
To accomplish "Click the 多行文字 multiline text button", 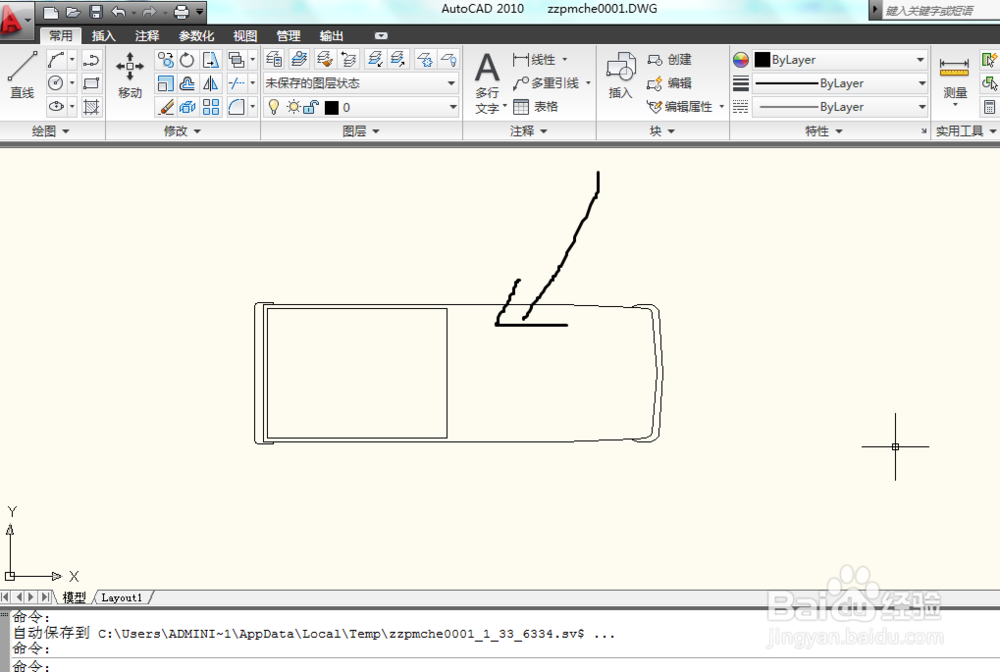I will 489,84.
